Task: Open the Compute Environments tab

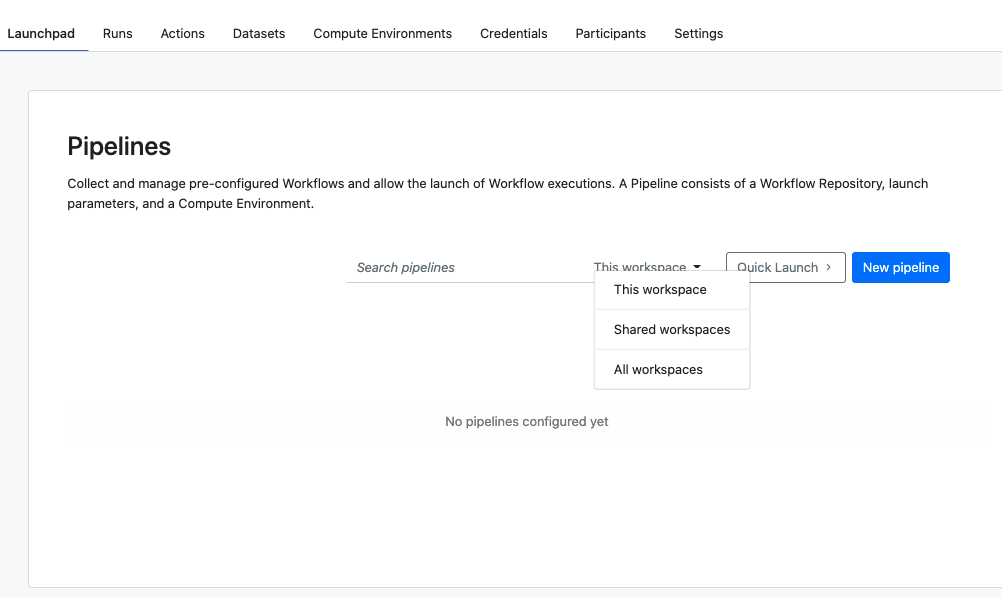Action: tap(382, 33)
